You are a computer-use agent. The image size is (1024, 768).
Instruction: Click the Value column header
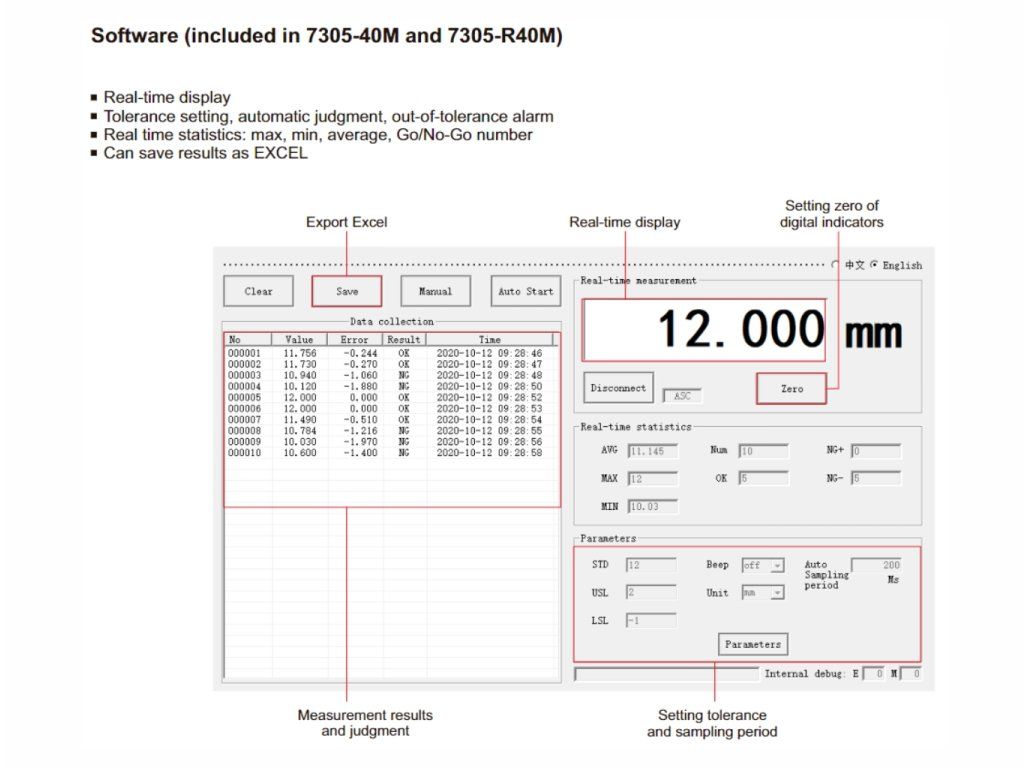click(299, 340)
